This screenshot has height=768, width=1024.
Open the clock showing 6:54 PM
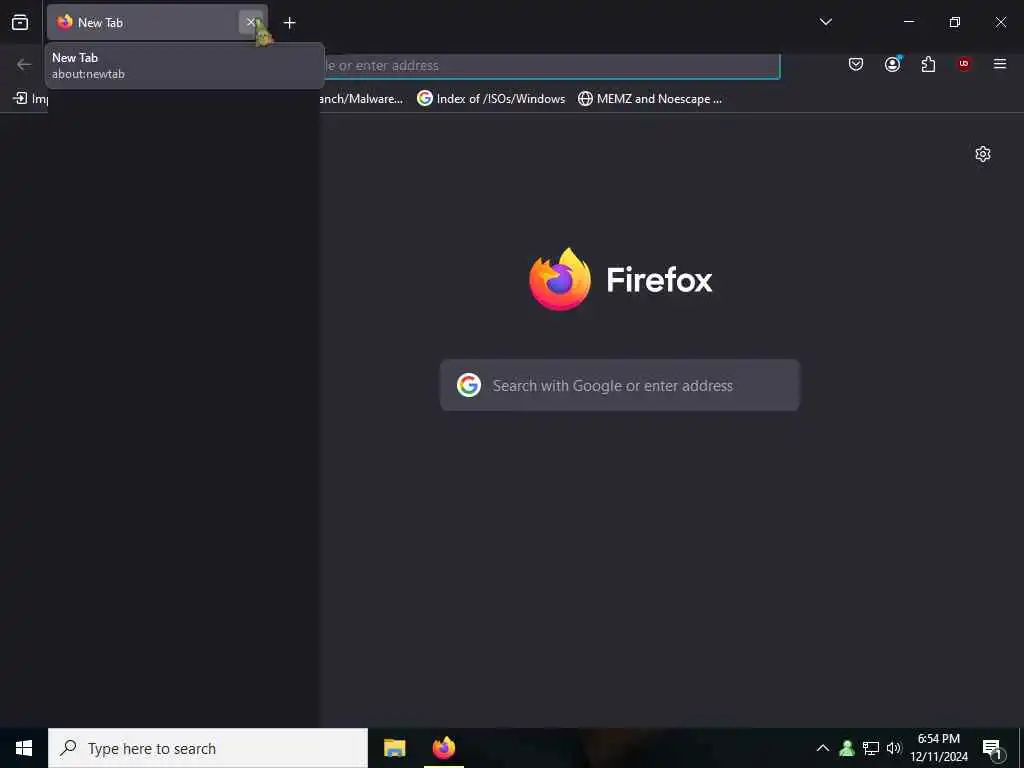coord(938,748)
